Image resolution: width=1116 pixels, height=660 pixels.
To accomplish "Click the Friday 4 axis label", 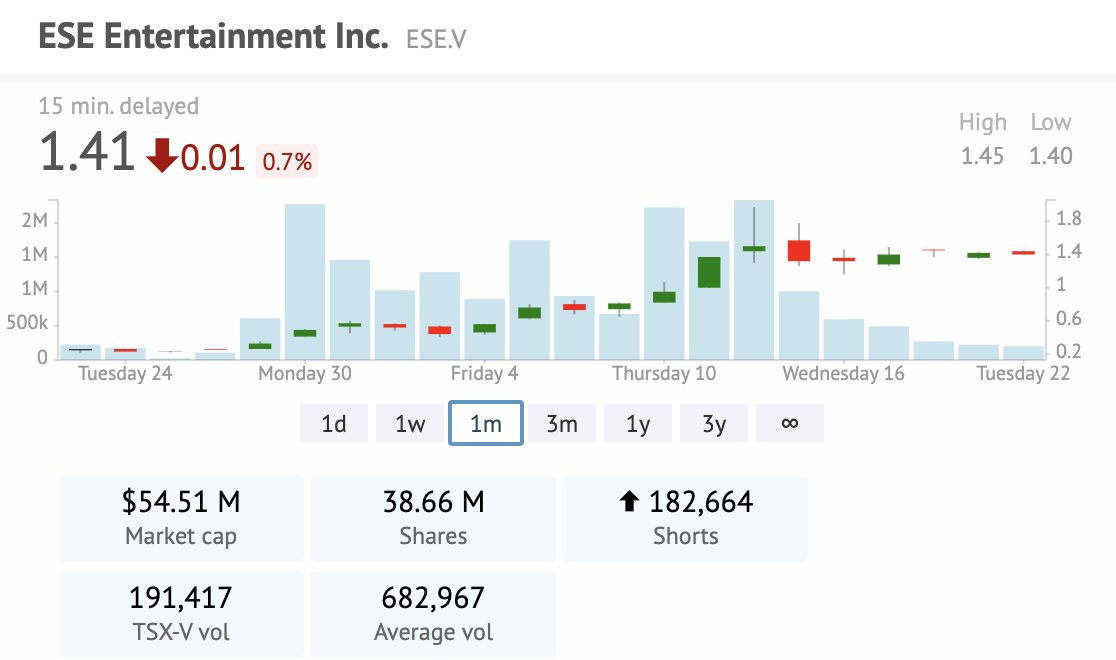I will (x=484, y=374).
